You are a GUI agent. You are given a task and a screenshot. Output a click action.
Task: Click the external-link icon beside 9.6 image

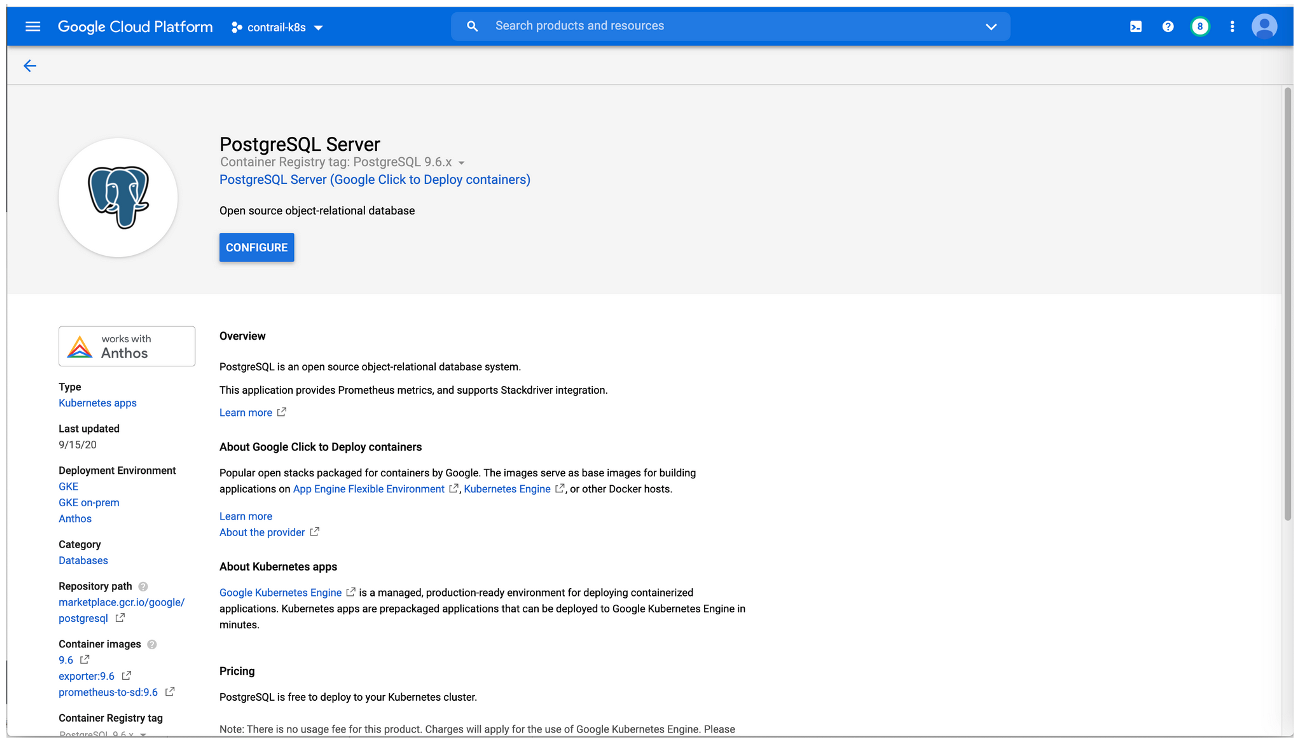tap(85, 661)
